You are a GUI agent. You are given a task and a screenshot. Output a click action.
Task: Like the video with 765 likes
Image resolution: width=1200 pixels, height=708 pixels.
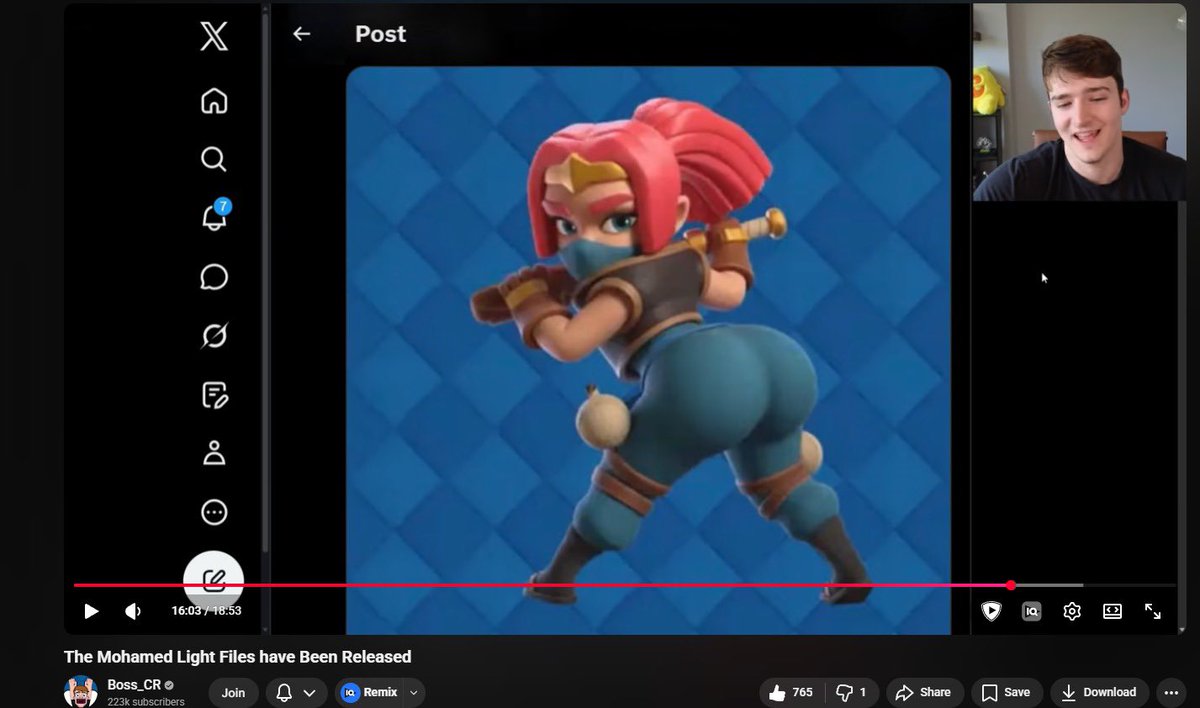(x=791, y=692)
